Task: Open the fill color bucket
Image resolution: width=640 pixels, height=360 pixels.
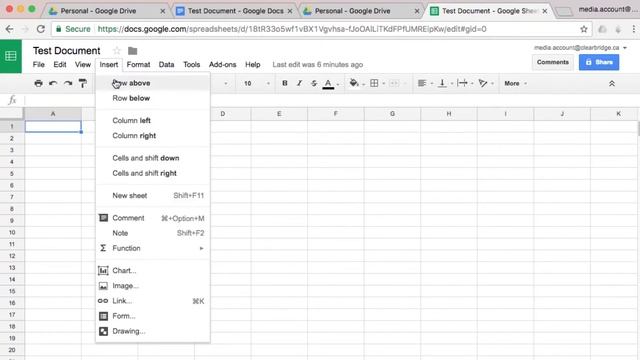Action: click(x=354, y=83)
